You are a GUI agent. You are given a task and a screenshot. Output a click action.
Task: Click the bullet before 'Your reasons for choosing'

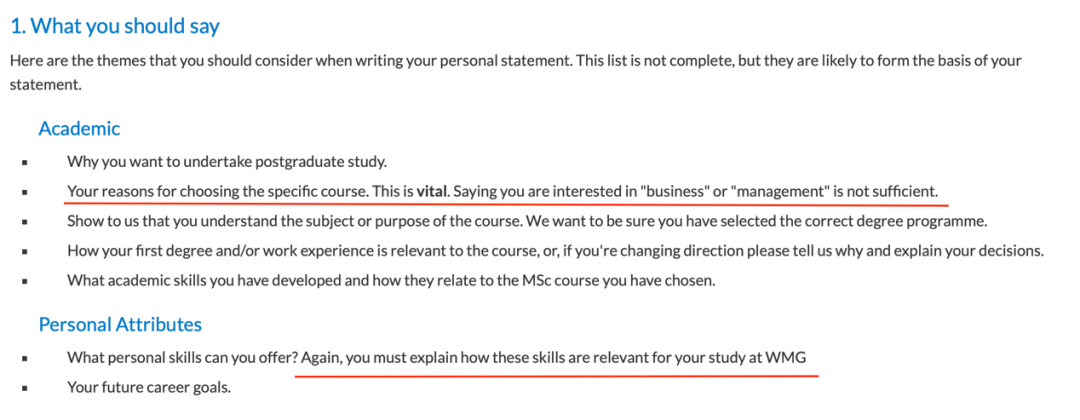(24, 193)
